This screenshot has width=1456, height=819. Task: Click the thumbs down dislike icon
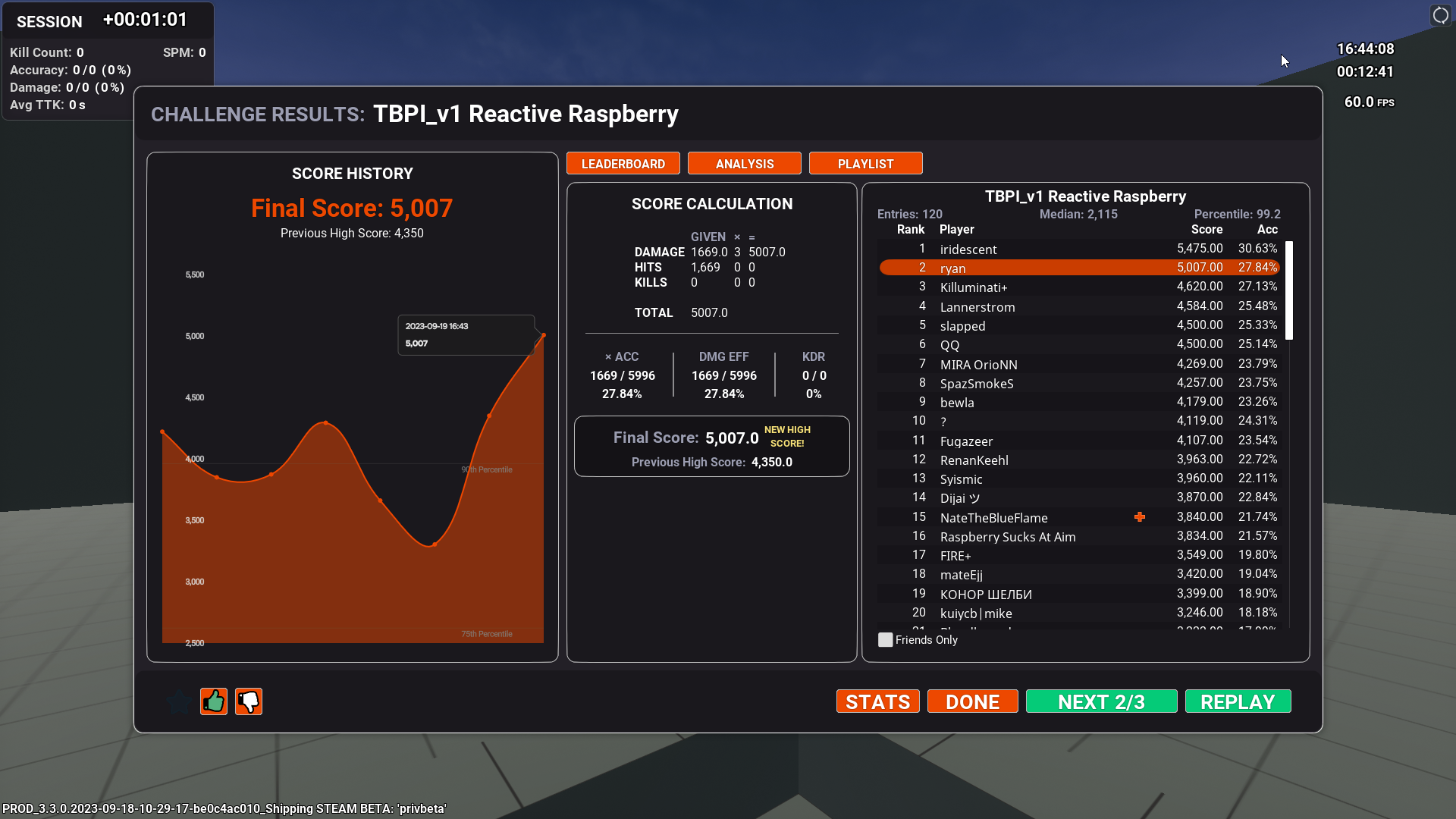249,701
